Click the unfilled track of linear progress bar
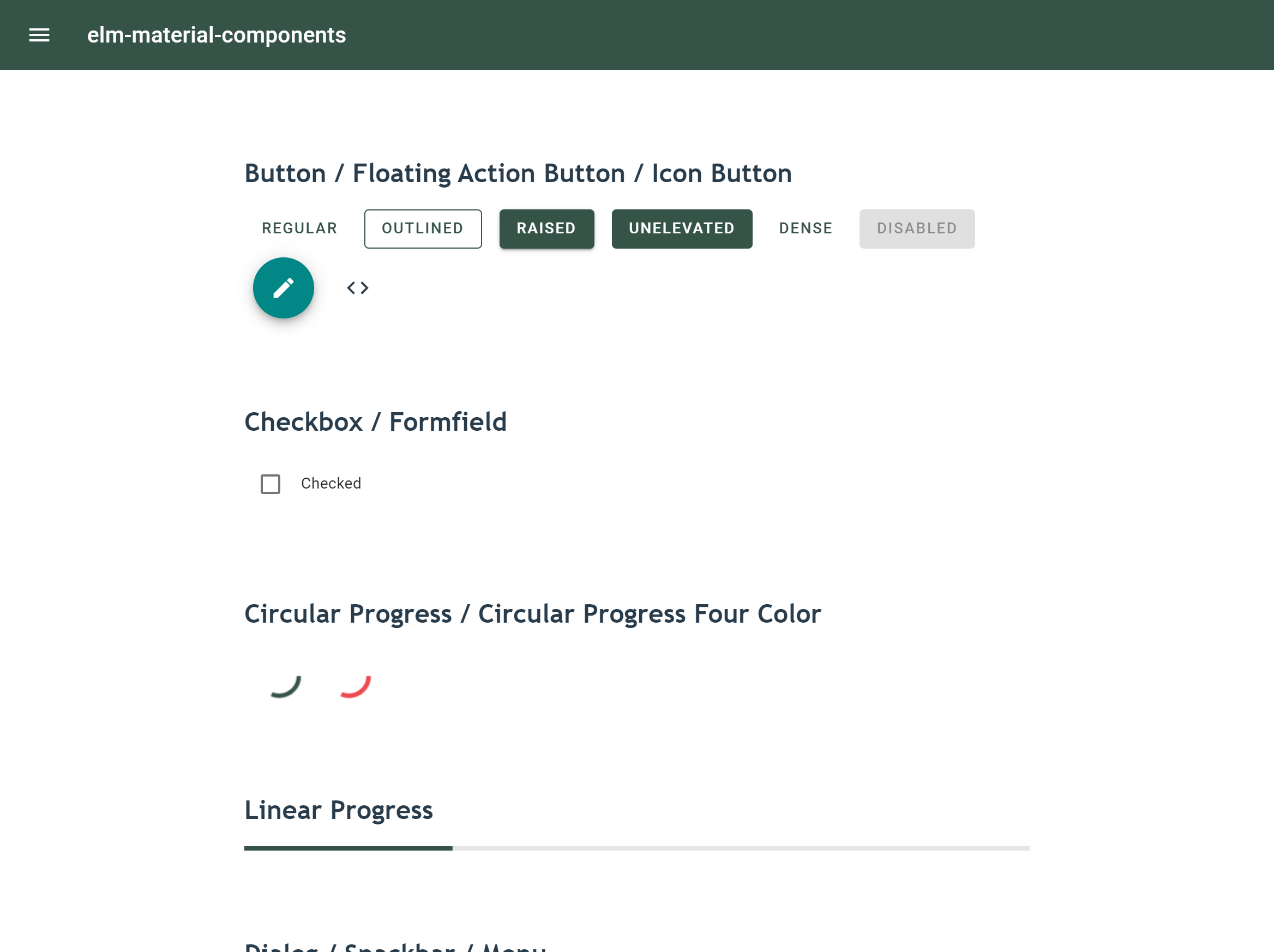 point(741,848)
